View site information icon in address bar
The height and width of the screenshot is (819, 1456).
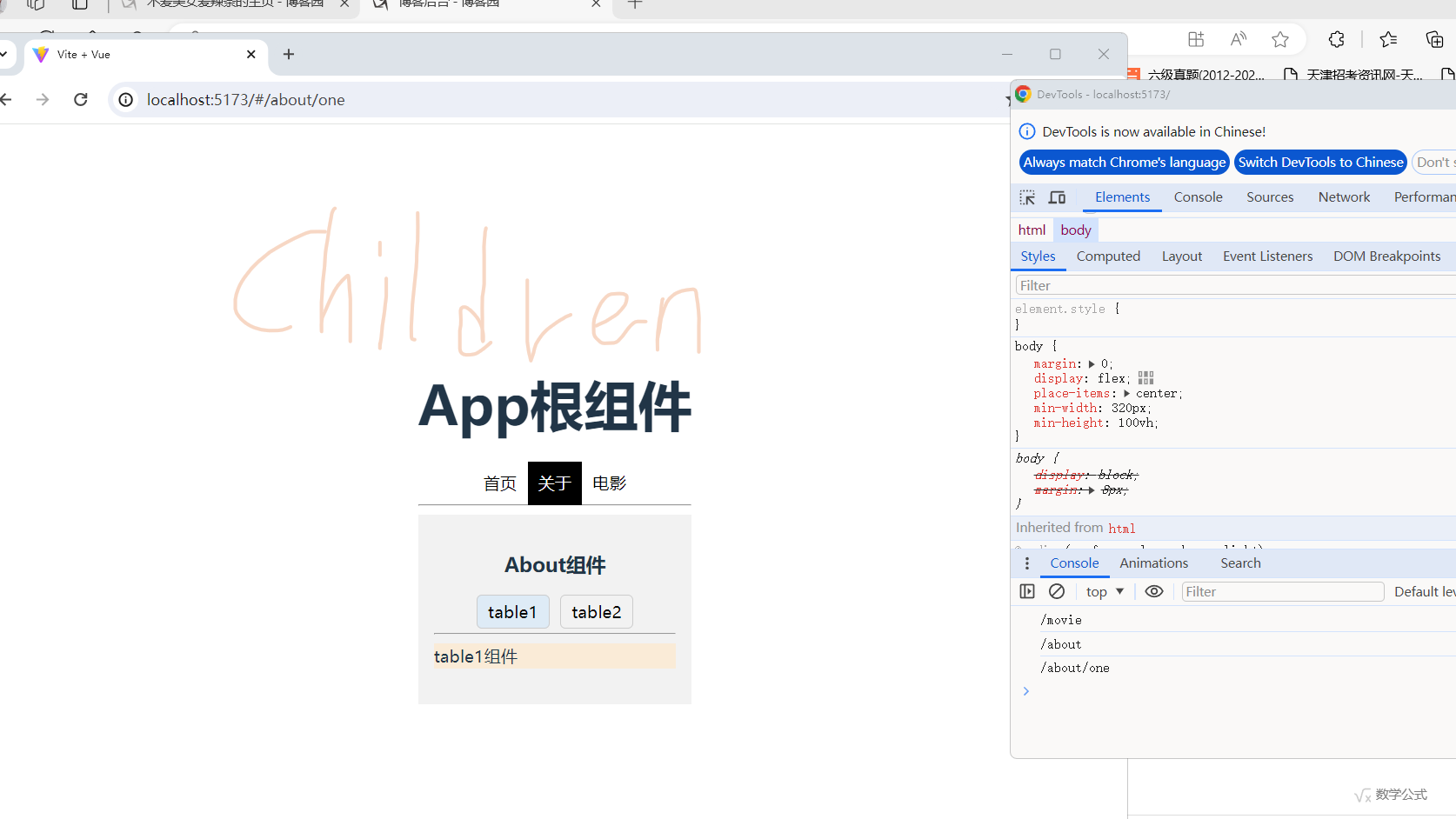[126, 100]
